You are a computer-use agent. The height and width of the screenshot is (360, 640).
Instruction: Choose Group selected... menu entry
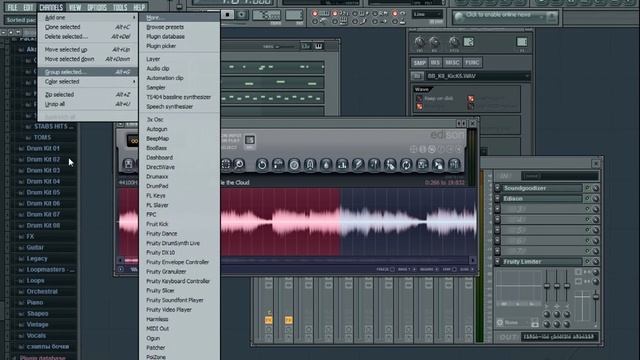tap(87, 72)
